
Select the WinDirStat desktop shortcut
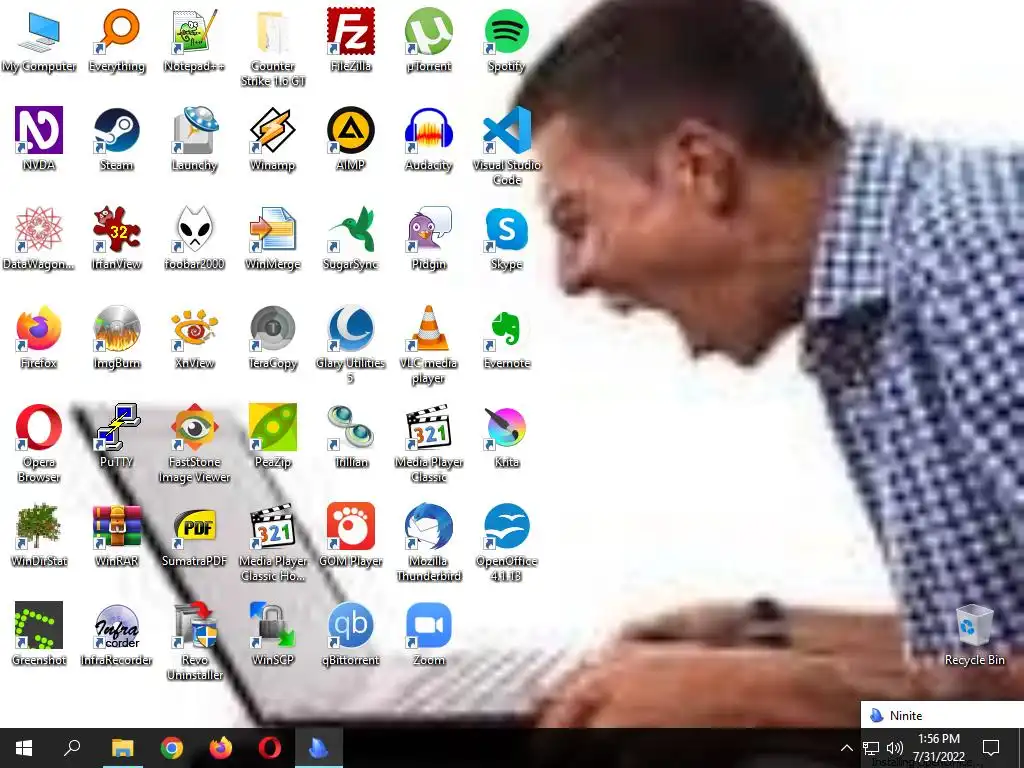[39, 535]
